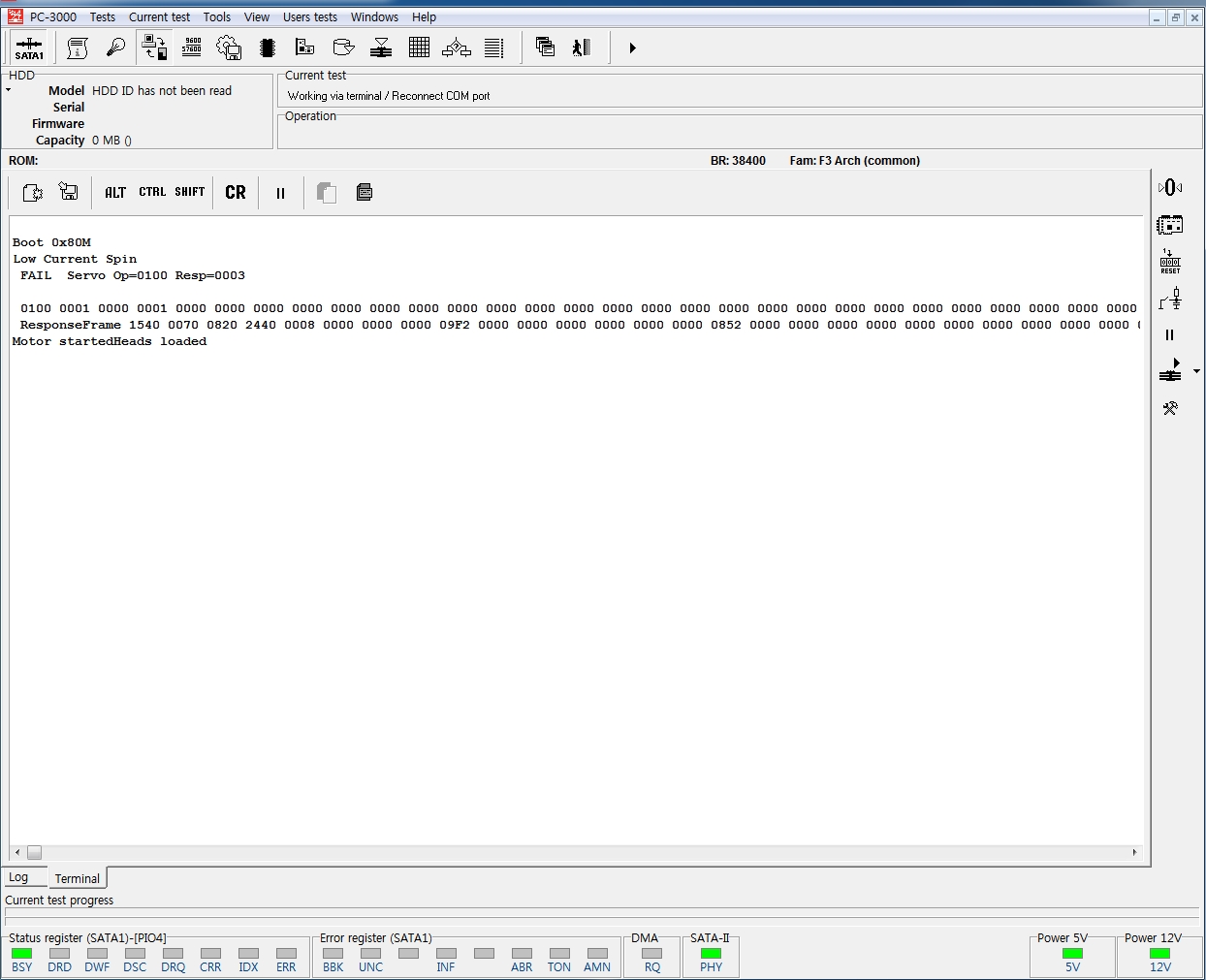Image resolution: width=1206 pixels, height=980 pixels.
Task: Click the 'Low Current Spin' terminal line
Action: (x=75, y=259)
